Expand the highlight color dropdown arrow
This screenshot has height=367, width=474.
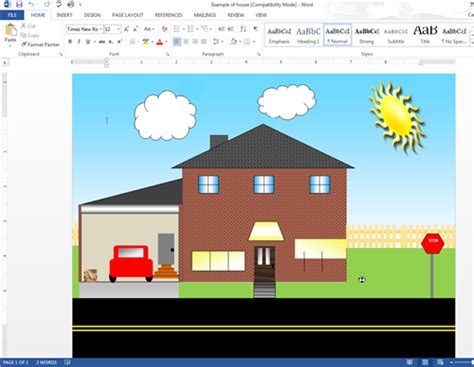[152, 42]
